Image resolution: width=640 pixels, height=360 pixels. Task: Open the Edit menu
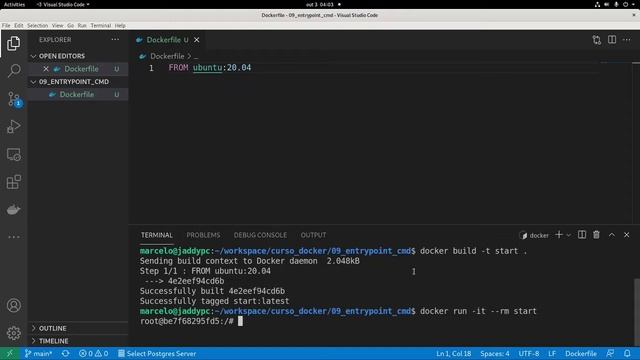click(19, 25)
